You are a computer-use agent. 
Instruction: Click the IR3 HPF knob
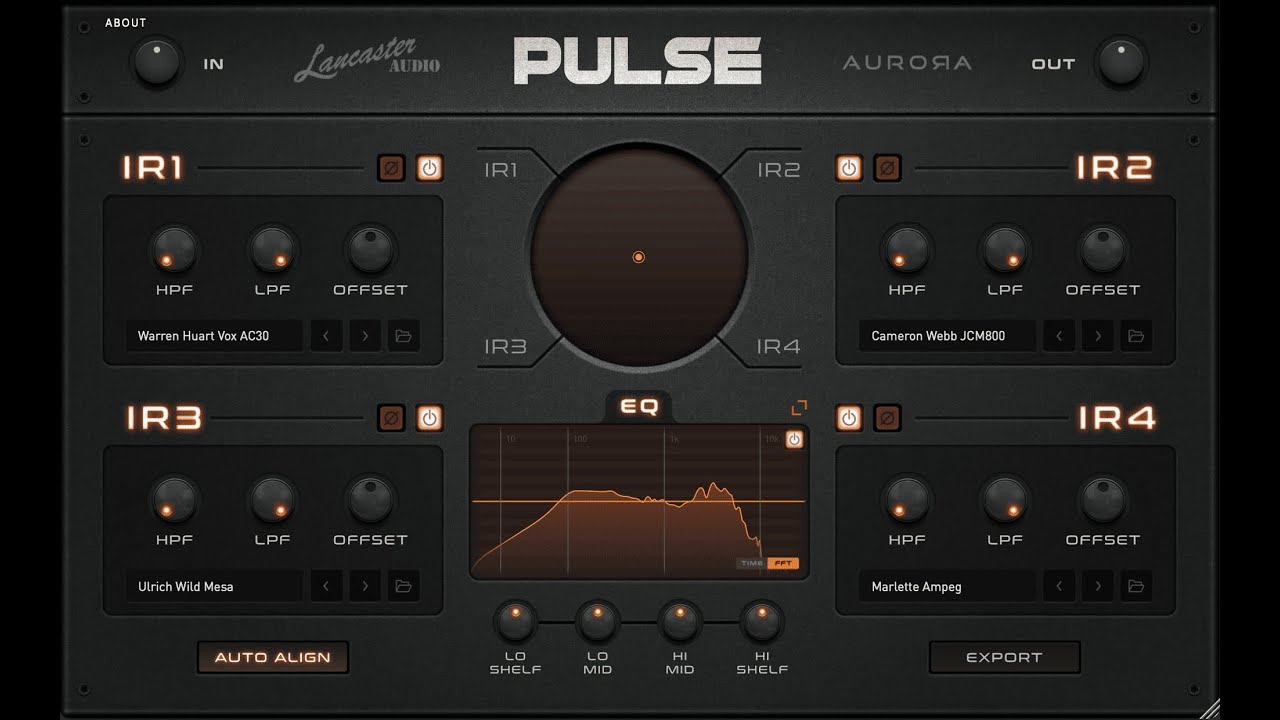[x=174, y=499]
